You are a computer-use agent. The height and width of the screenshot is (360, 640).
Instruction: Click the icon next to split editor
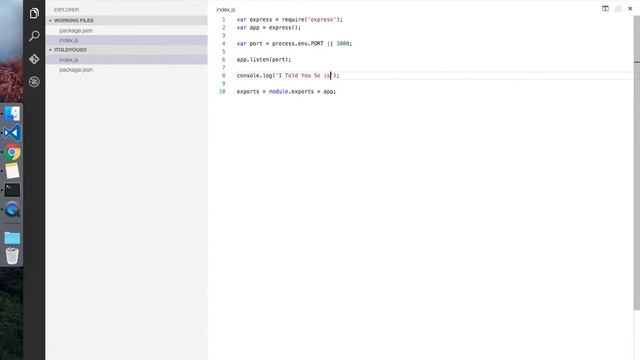pyautogui.click(x=618, y=9)
